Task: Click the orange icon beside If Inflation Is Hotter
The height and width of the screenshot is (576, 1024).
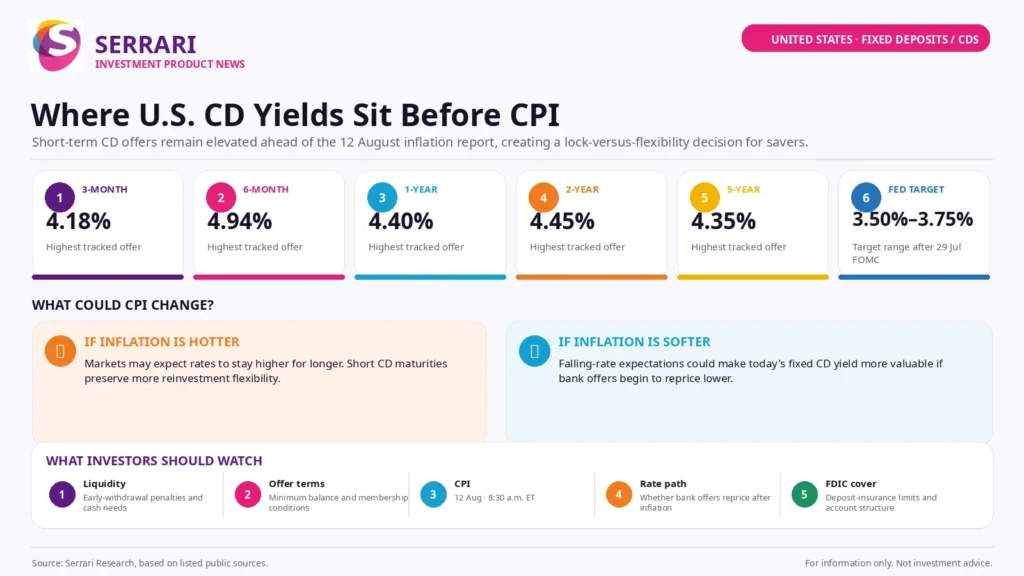Action: coord(60,351)
